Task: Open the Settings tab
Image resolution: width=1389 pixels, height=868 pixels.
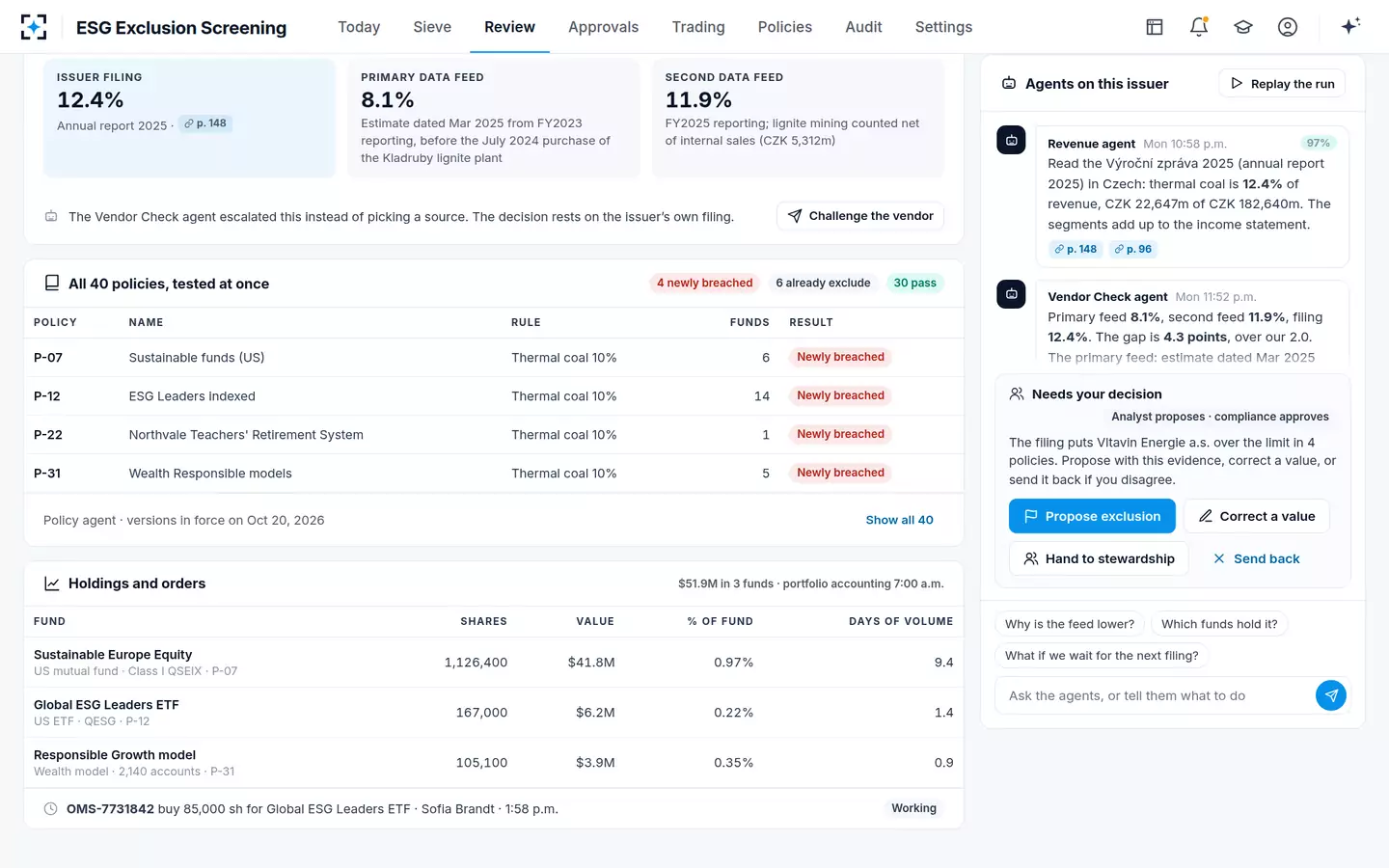Action: click(x=943, y=27)
